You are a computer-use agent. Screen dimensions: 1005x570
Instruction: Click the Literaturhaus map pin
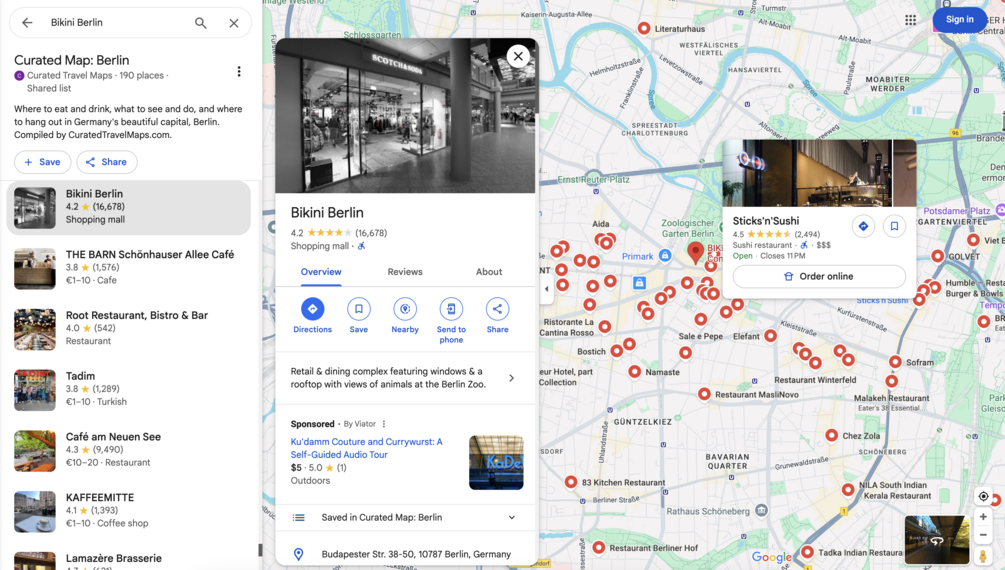click(644, 28)
